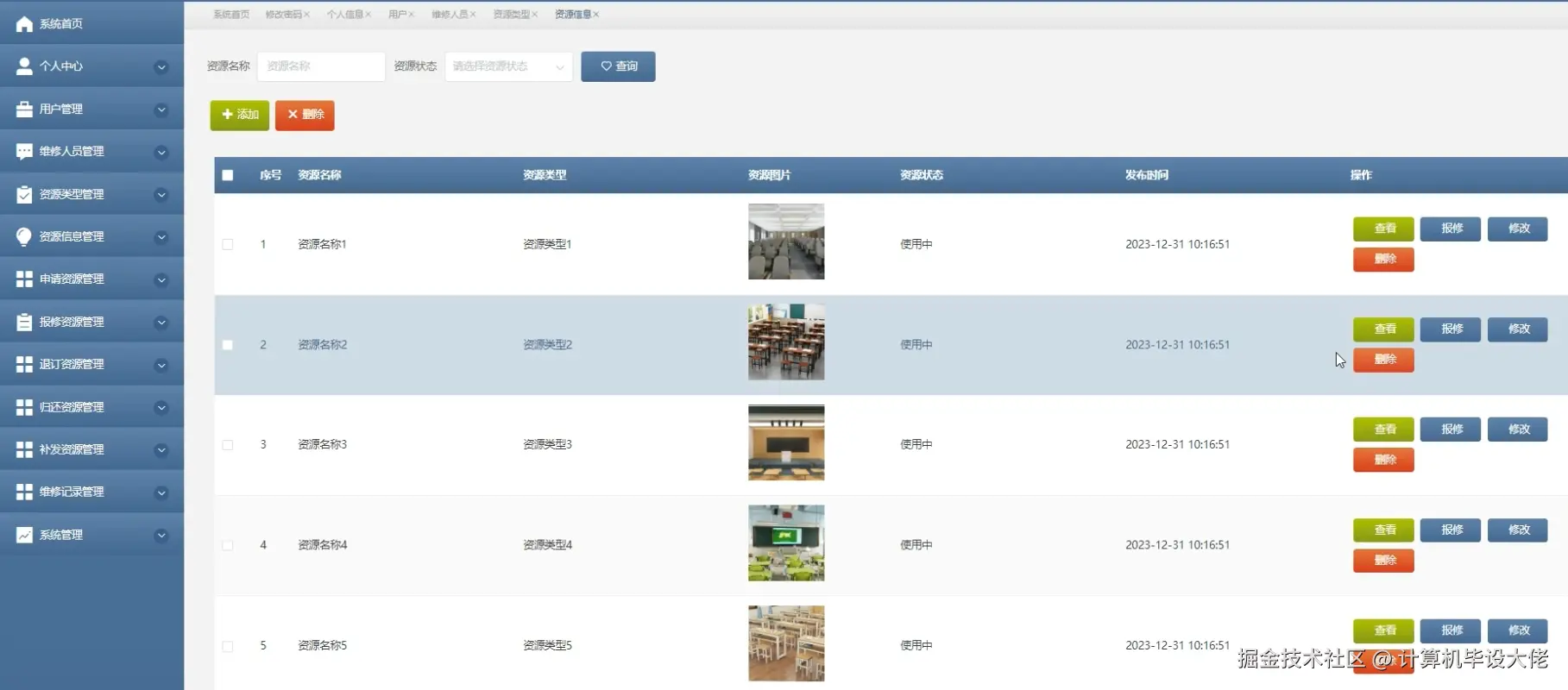This screenshot has height=690, width=1568.
Task: Switch to the 维修人员 tab
Action: [450, 15]
